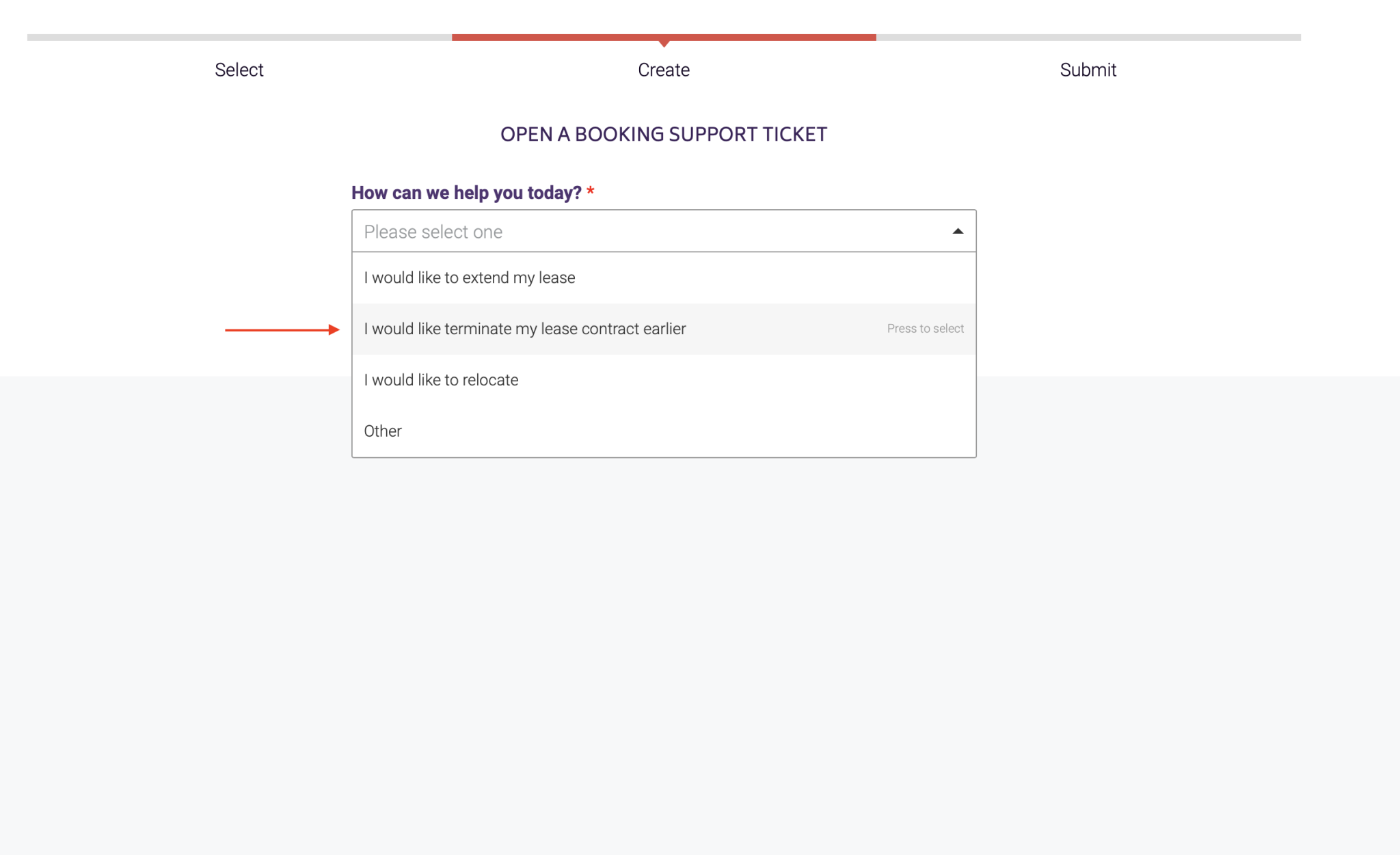The width and height of the screenshot is (1400, 855).
Task: Collapse the dropdown using the caret arrow
Action: coord(958,232)
